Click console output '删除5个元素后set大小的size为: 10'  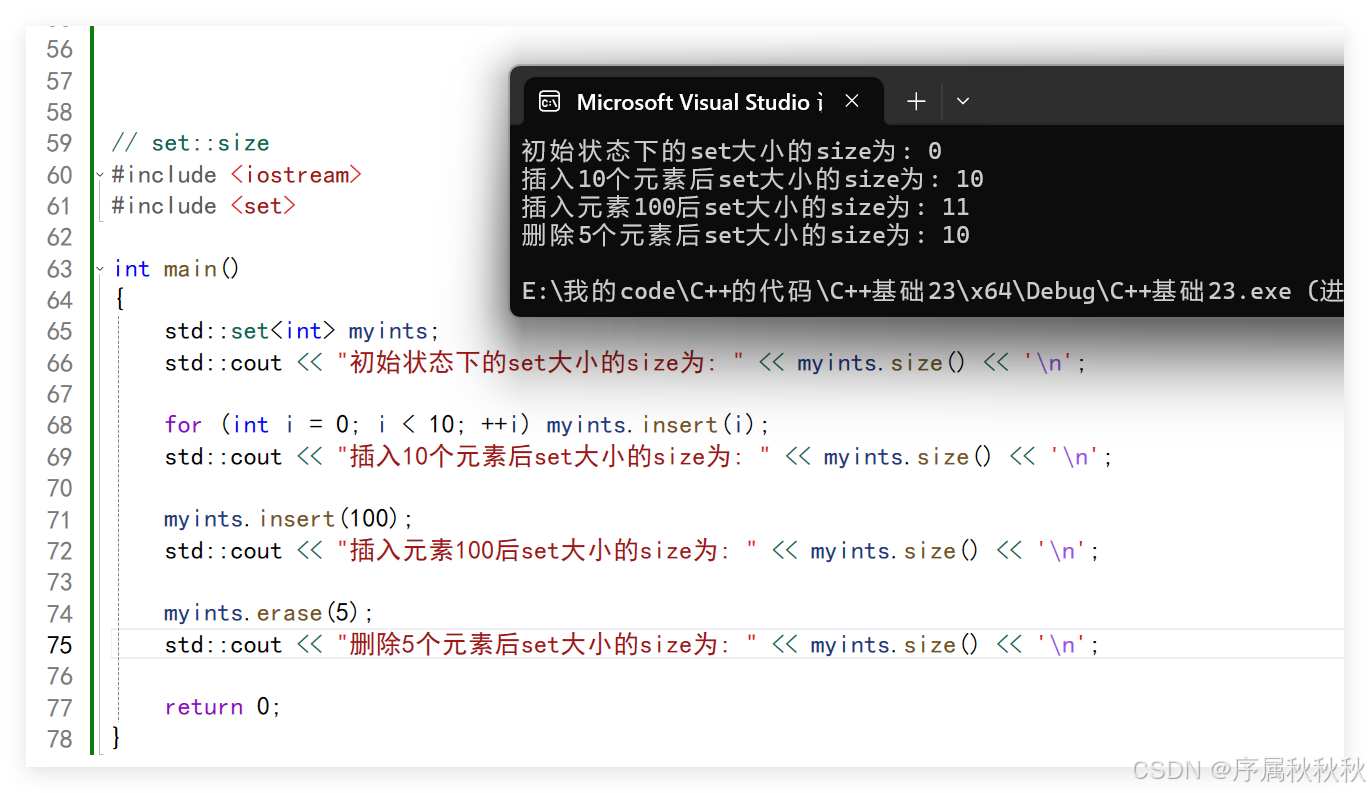[x=745, y=235]
